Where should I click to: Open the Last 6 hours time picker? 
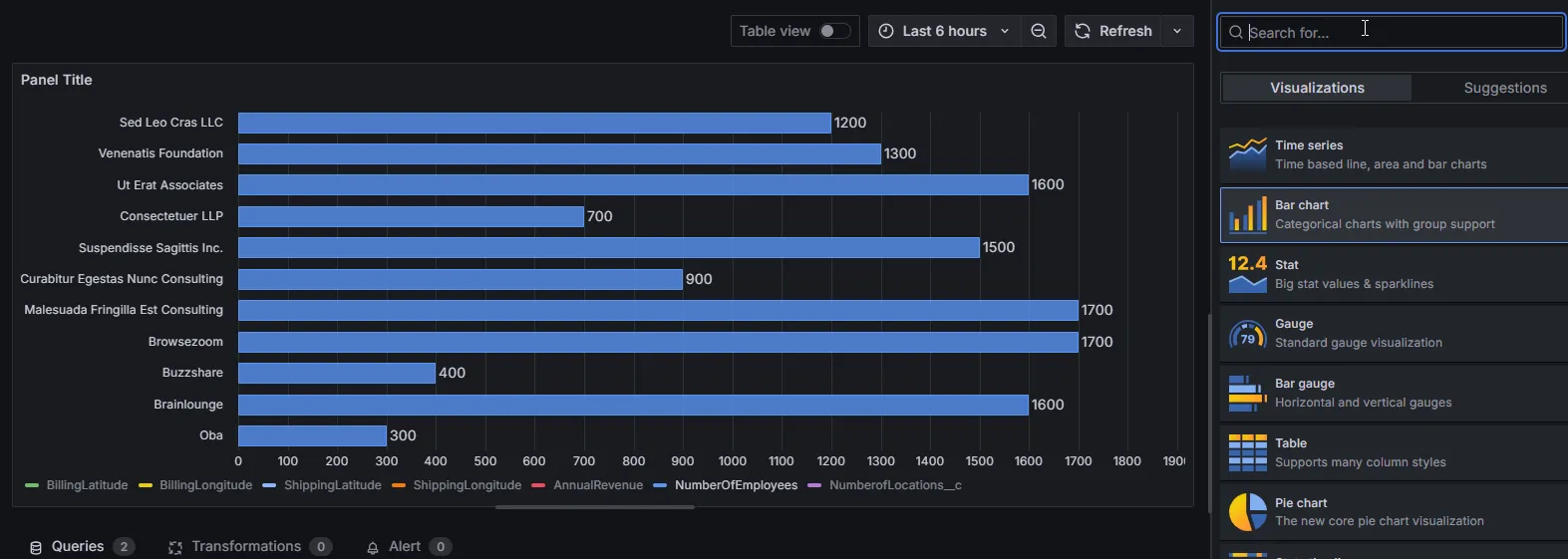tap(943, 32)
